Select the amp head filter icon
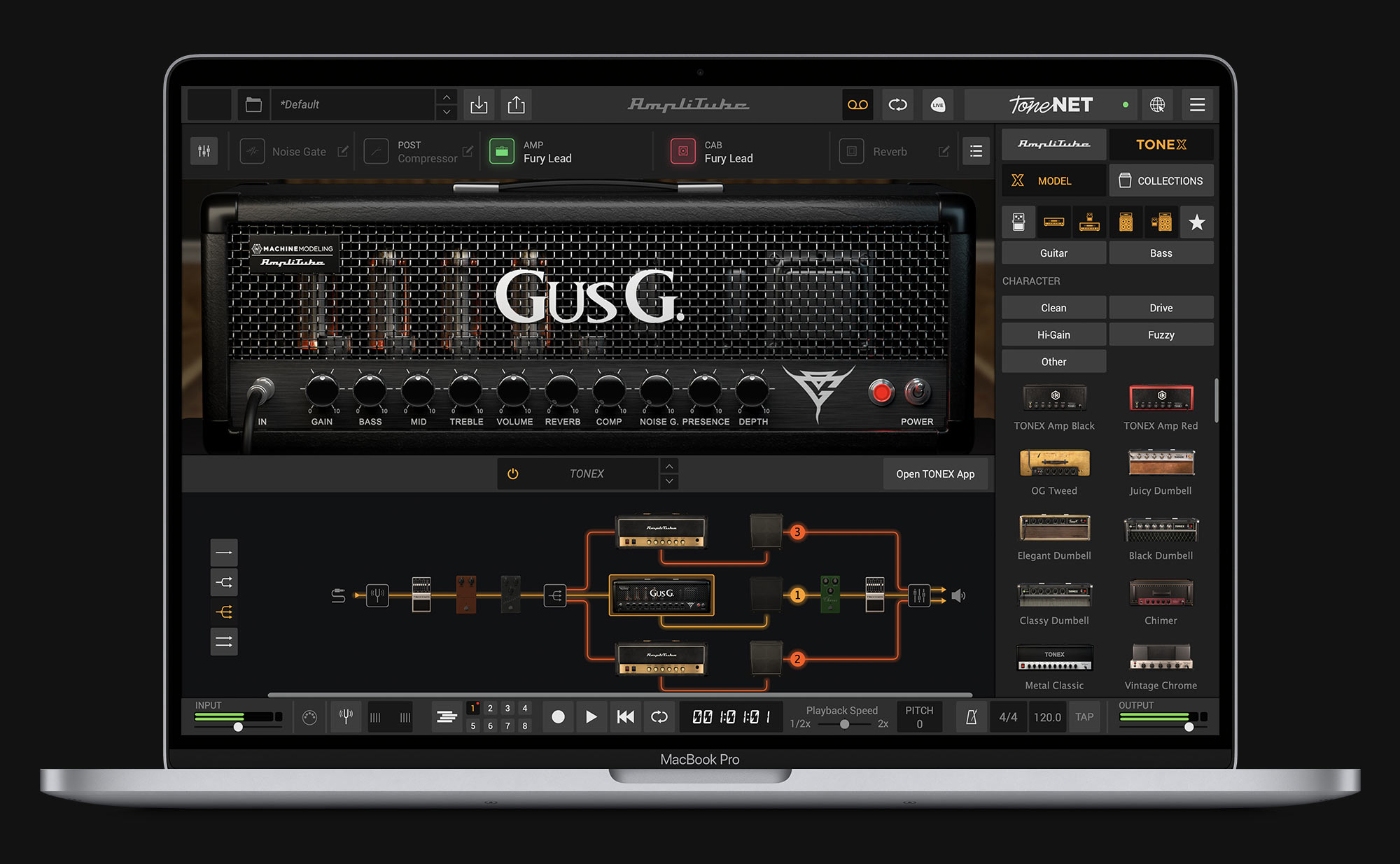Screen dimensions: 1400x864 tap(1053, 222)
